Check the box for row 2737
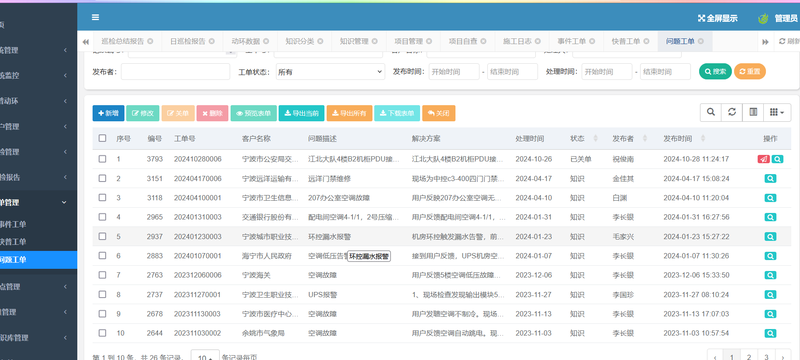Viewport: 800px width, 360px height. tap(103, 295)
